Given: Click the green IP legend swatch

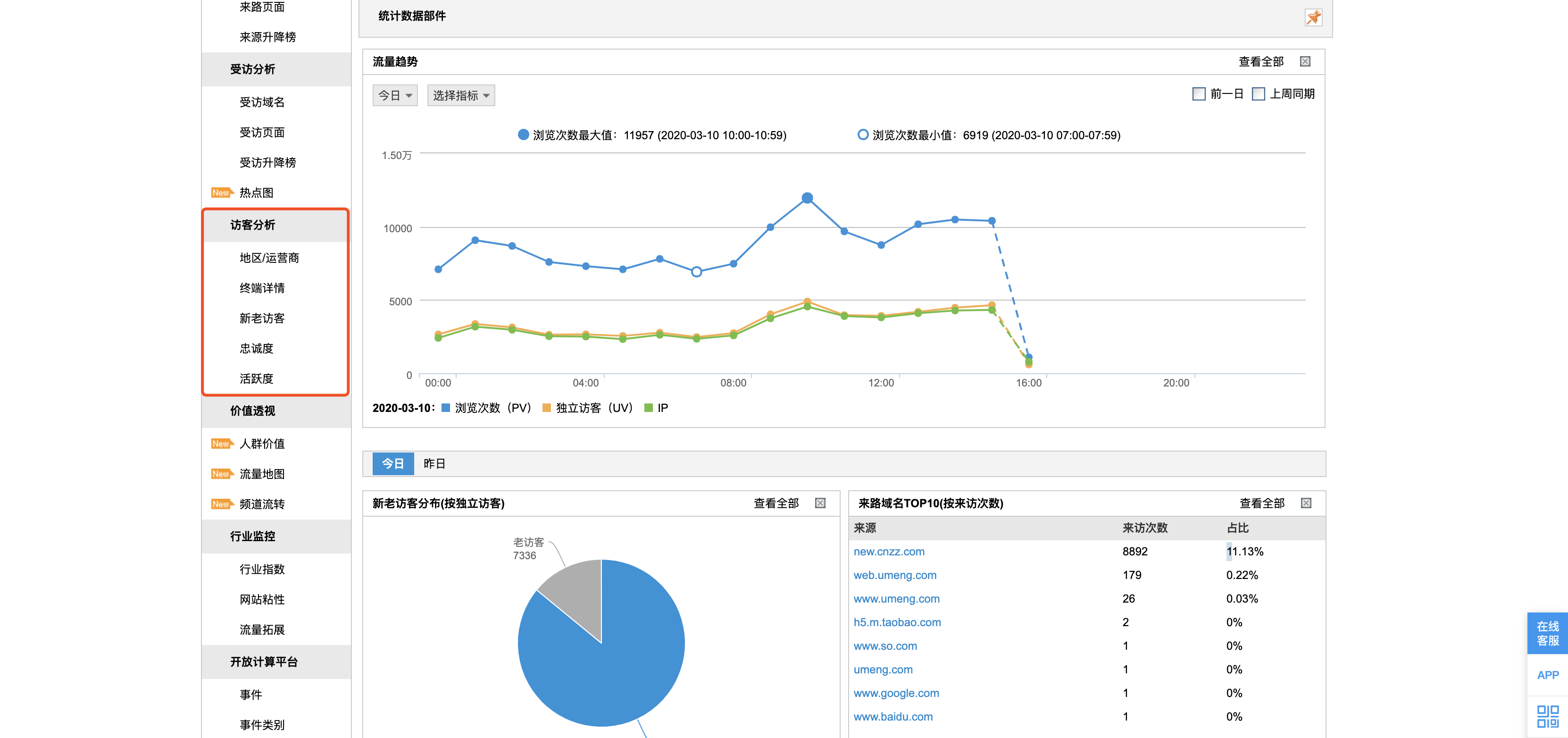Looking at the screenshot, I should [648, 408].
